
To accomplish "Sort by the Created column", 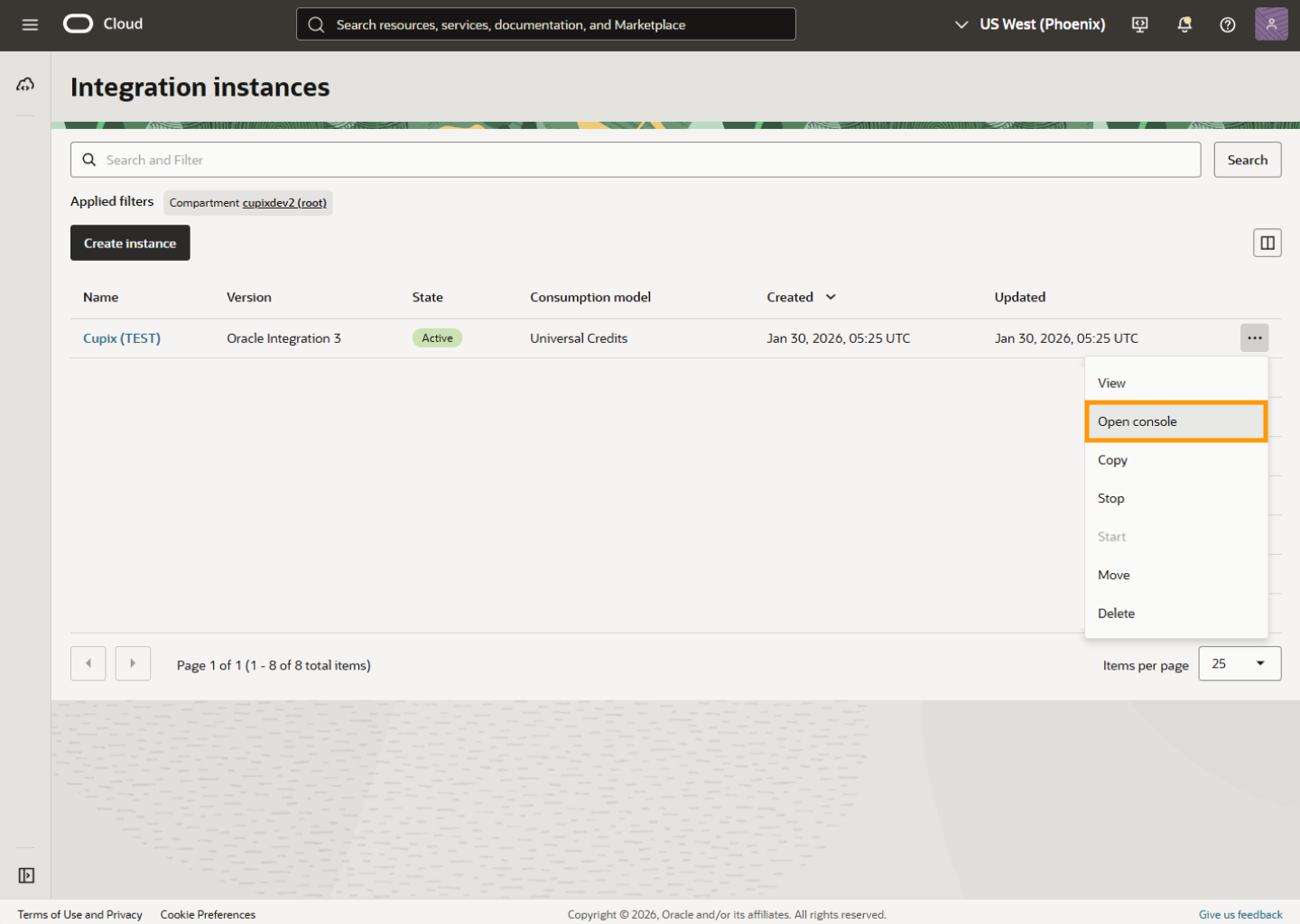I will point(802,297).
